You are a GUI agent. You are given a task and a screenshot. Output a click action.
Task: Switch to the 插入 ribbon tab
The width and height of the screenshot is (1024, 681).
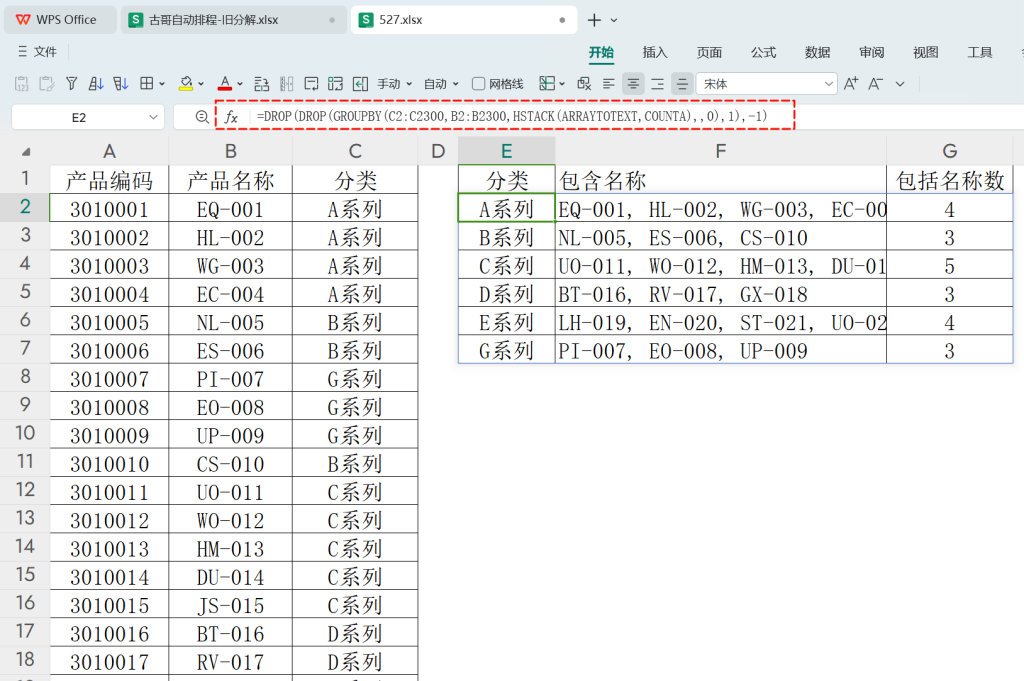point(654,52)
